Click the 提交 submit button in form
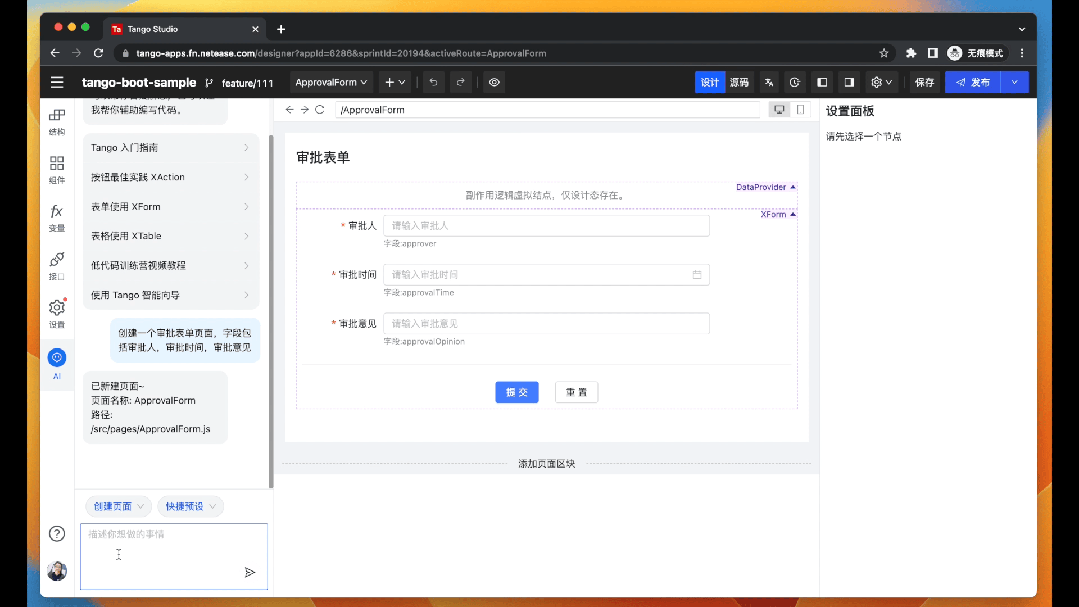1079x607 pixels. pyautogui.click(x=517, y=392)
